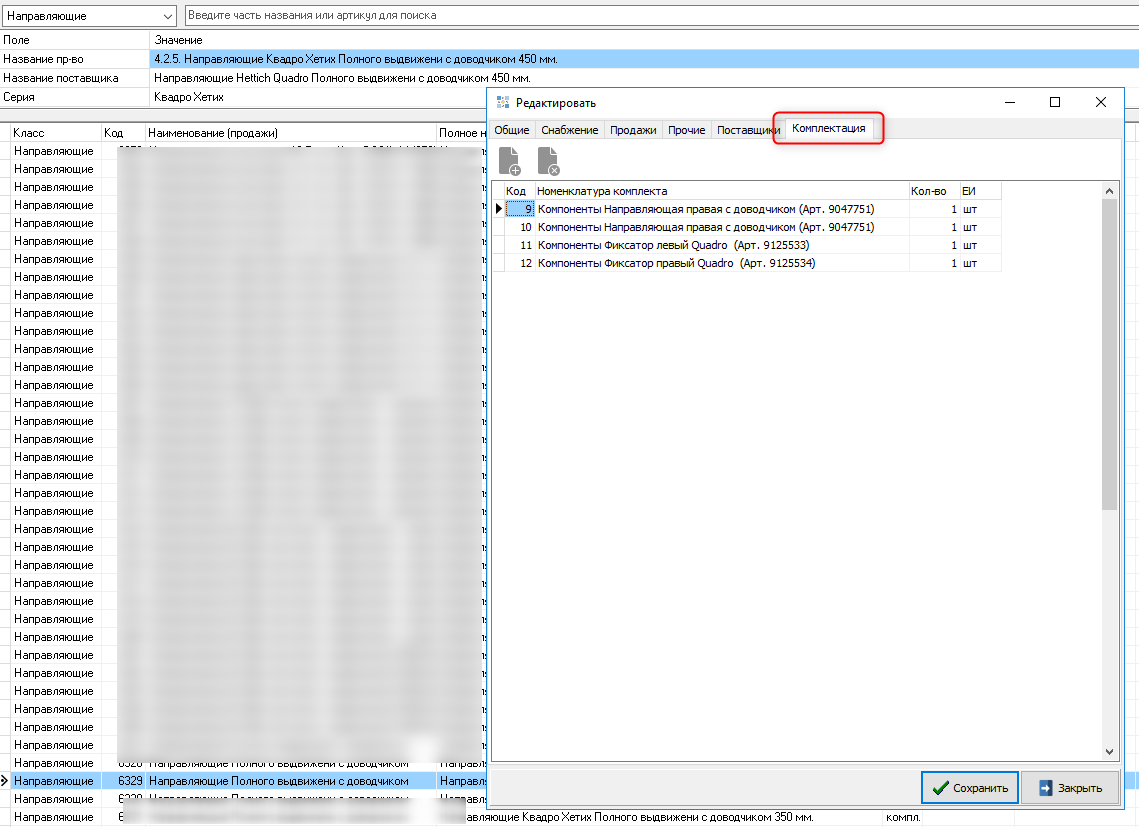1139x827 pixels.
Task: Click the Редактировать window title icon
Action: point(503,103)
